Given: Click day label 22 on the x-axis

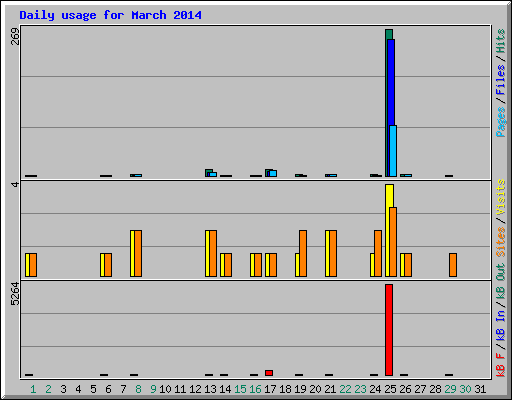Looking at the screenshot, I should point(345,389).
